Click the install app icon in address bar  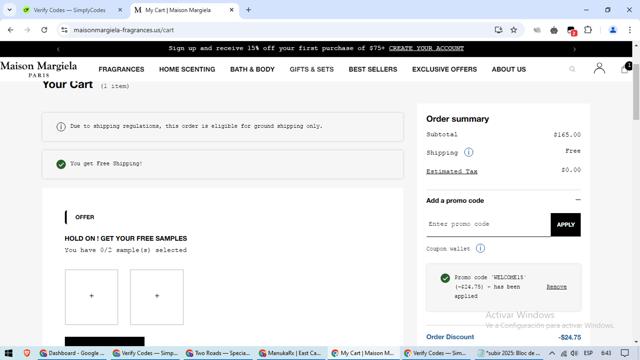(x=498, y=30)
